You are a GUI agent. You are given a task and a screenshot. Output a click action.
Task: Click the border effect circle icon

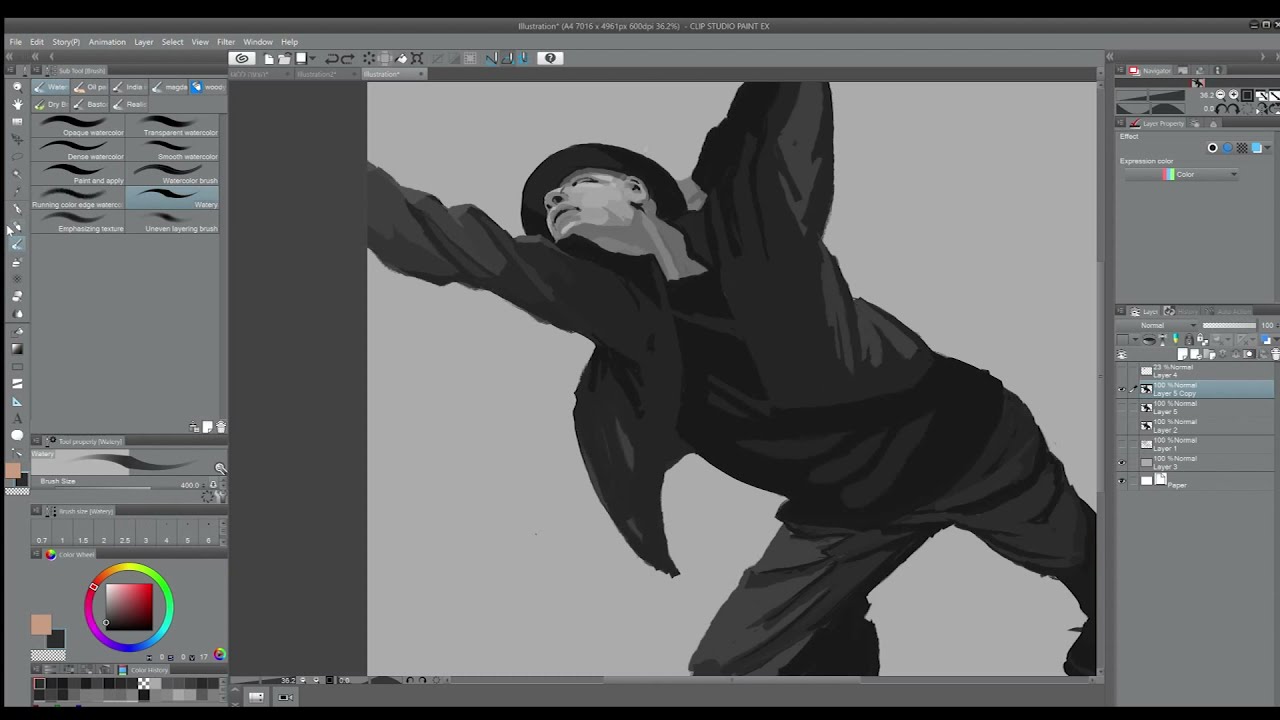tap(1213, 148)
